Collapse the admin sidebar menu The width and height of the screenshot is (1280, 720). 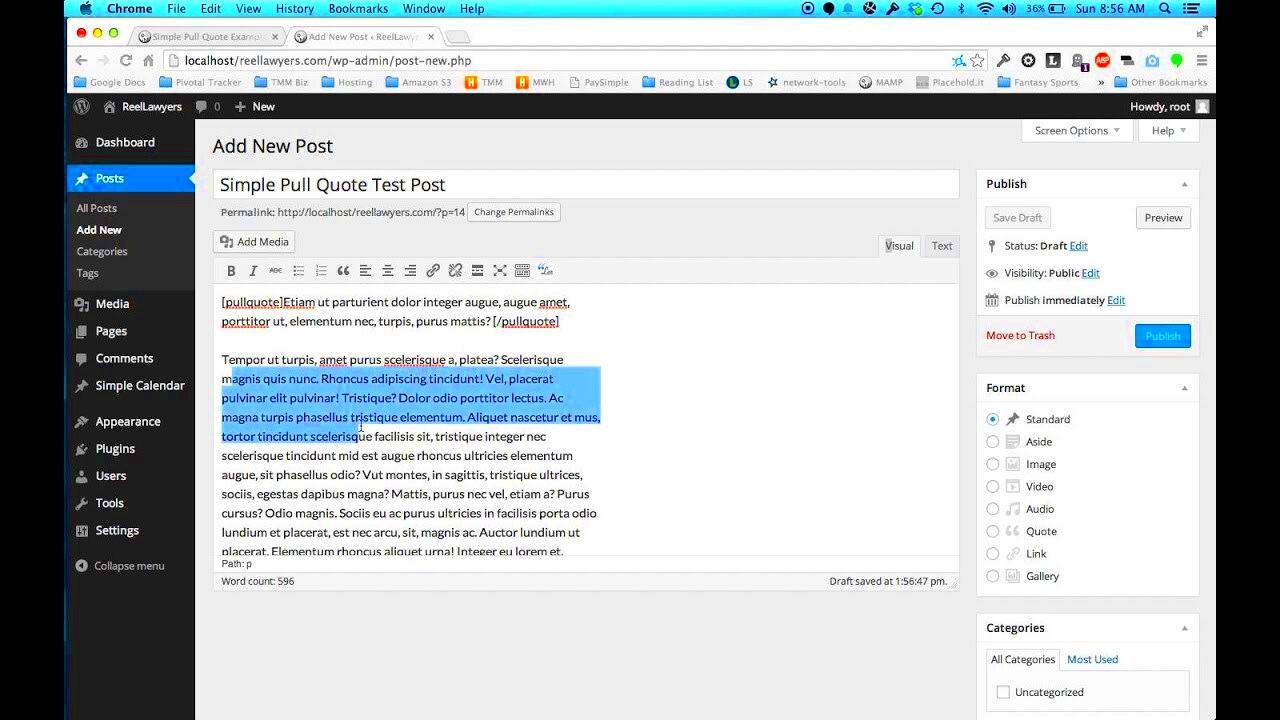click(x=120, y=566)
